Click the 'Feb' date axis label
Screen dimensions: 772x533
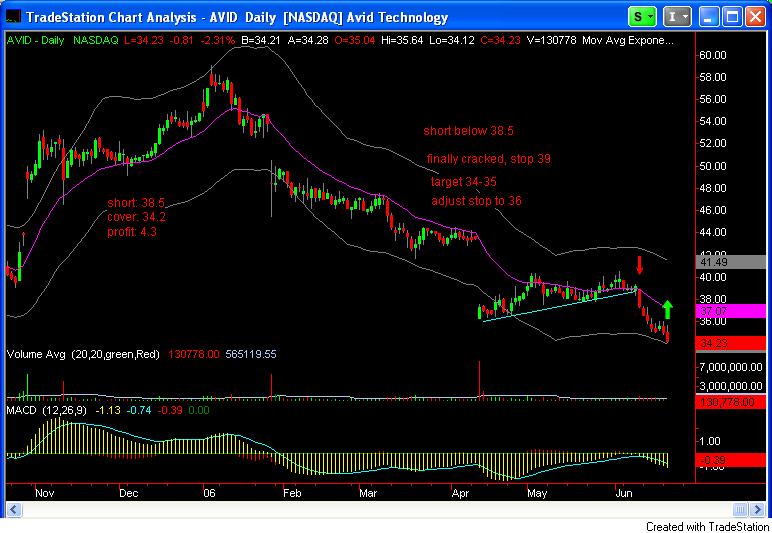[292, 493]
